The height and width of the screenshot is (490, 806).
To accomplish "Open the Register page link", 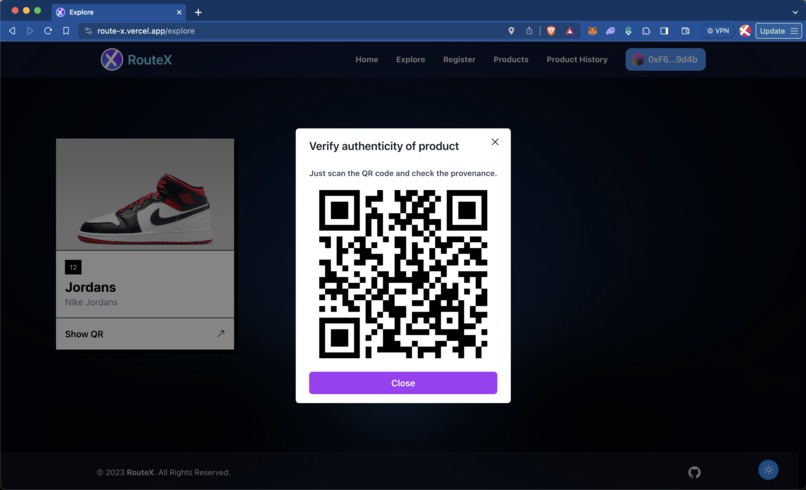I will [459, 60].
